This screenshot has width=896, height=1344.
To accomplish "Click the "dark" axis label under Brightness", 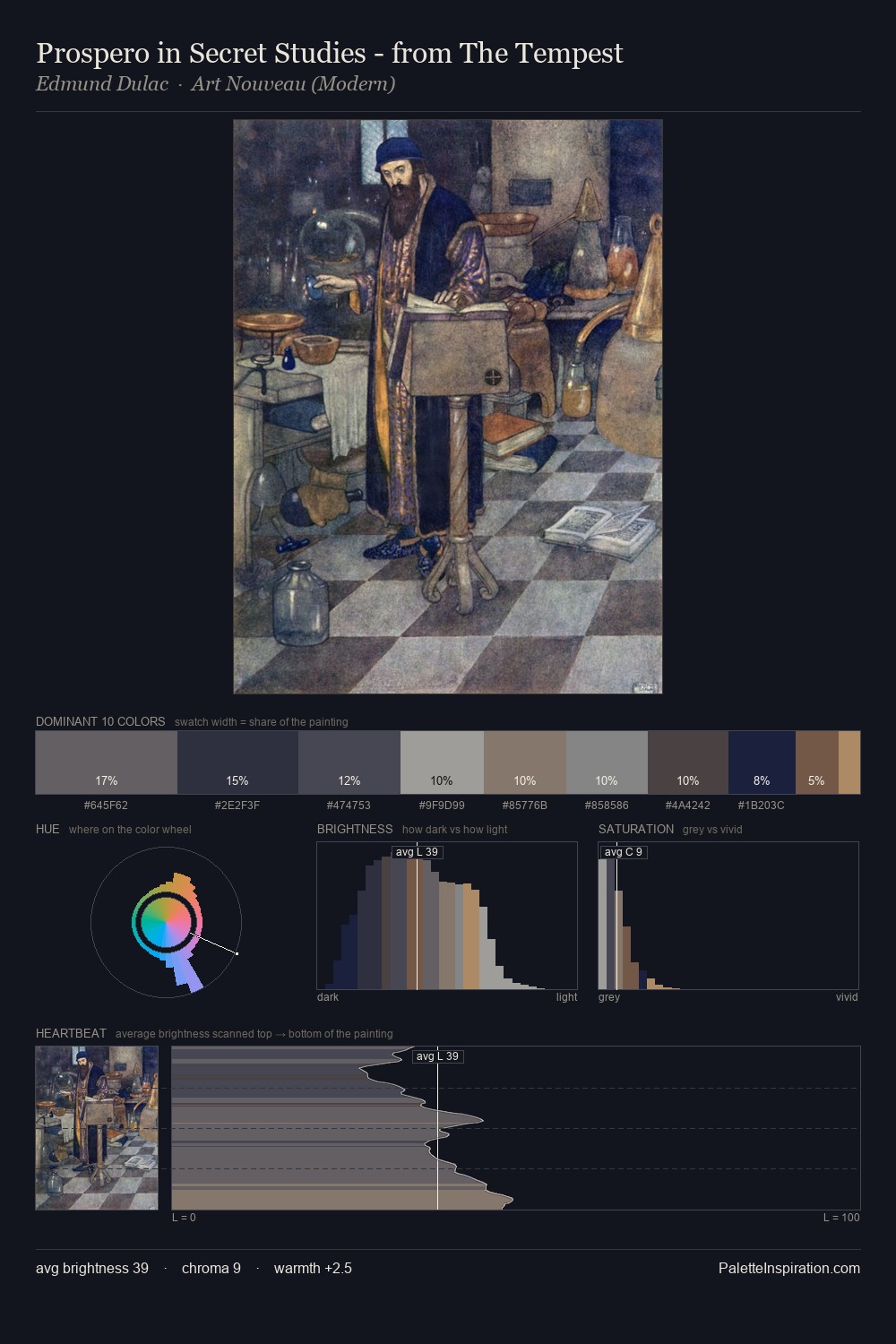I will [328, 997].
